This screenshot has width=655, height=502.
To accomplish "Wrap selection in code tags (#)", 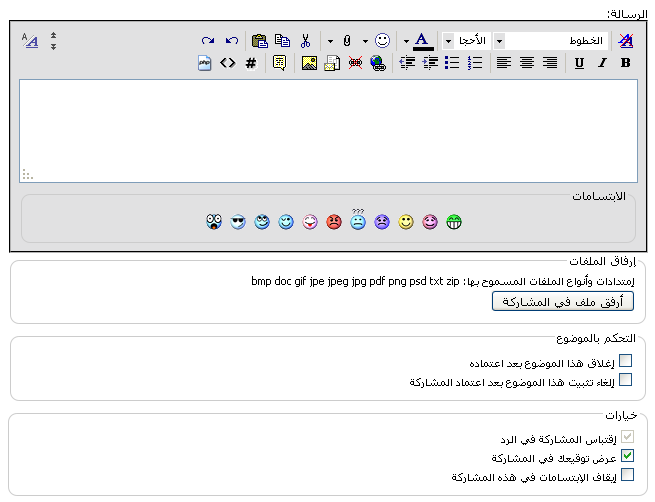I will pos(251,63).
